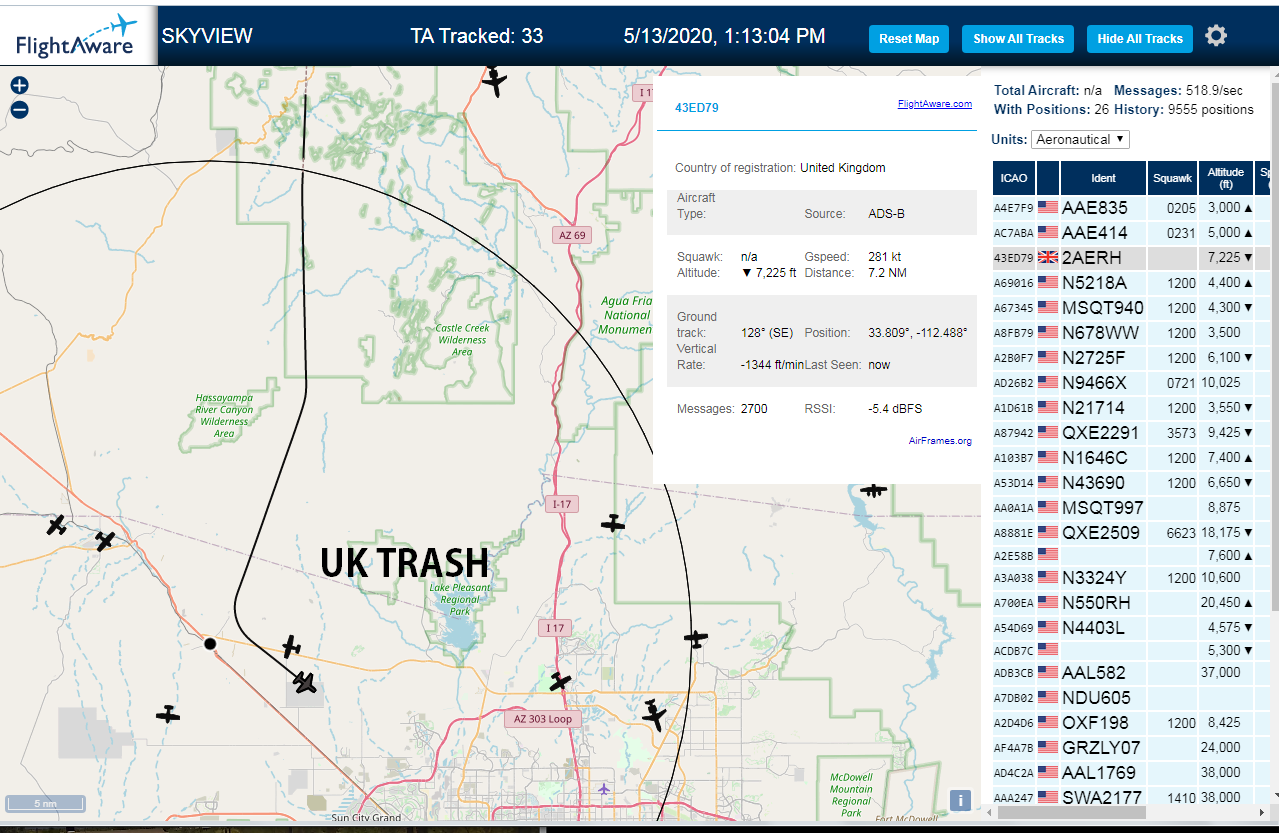Select the AAL582 aircraft row

click(x=1131, y=673)
